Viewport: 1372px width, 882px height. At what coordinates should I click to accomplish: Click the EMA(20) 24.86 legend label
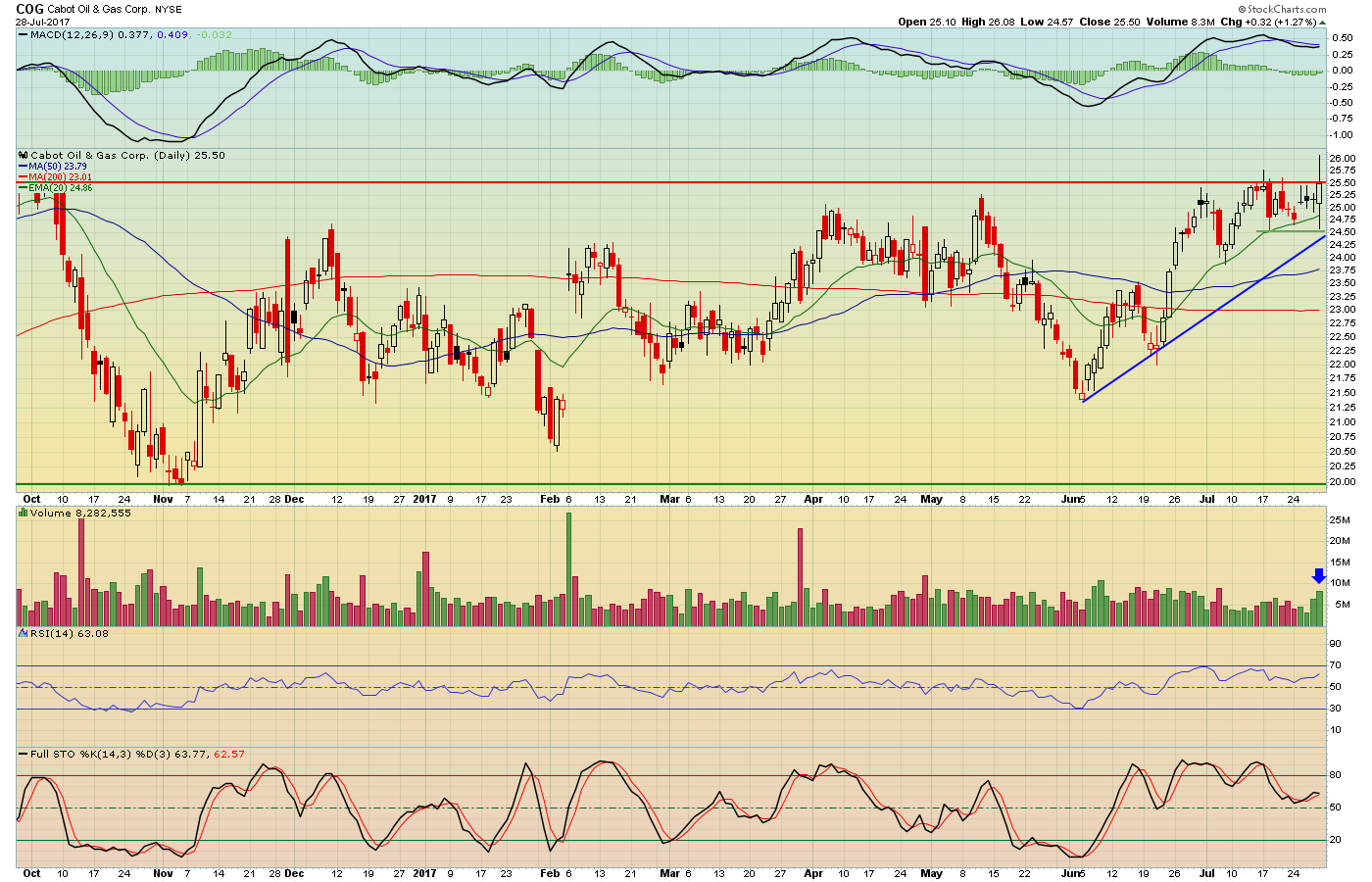pos(61,187)
